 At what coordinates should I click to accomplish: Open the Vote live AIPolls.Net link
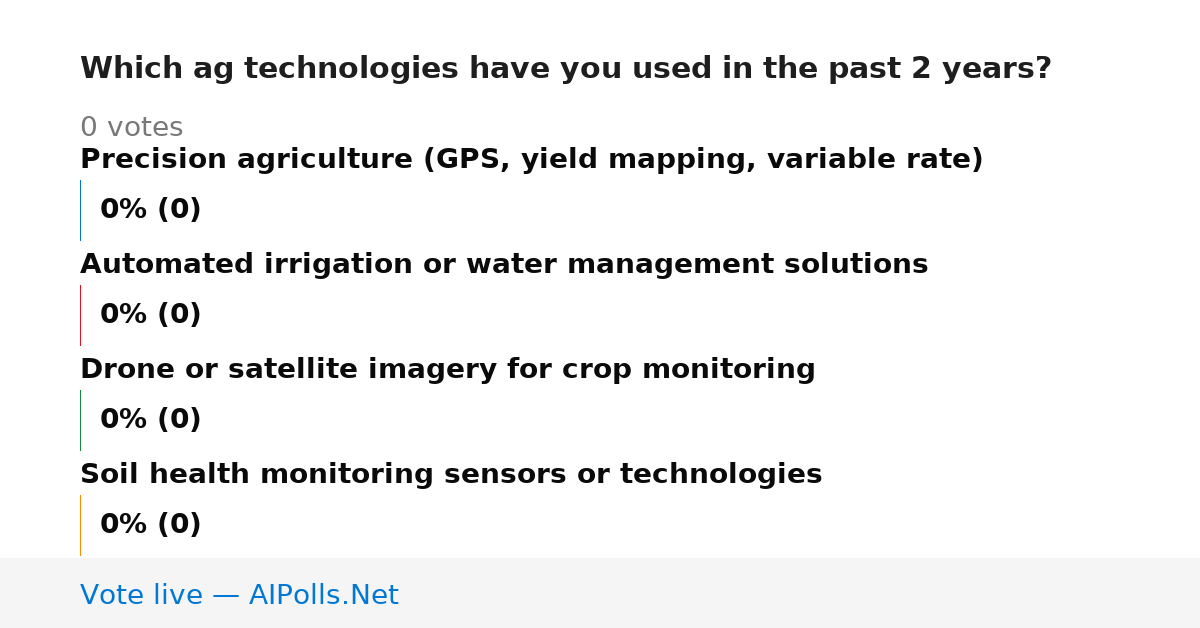coord(239,595)
